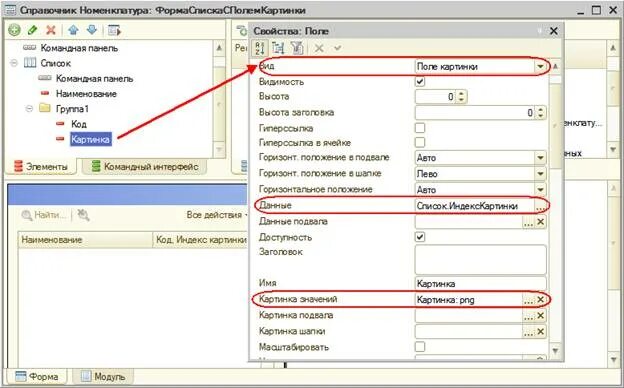Edit element using the pencil icon
624x388 pixels.
point(32,30)
